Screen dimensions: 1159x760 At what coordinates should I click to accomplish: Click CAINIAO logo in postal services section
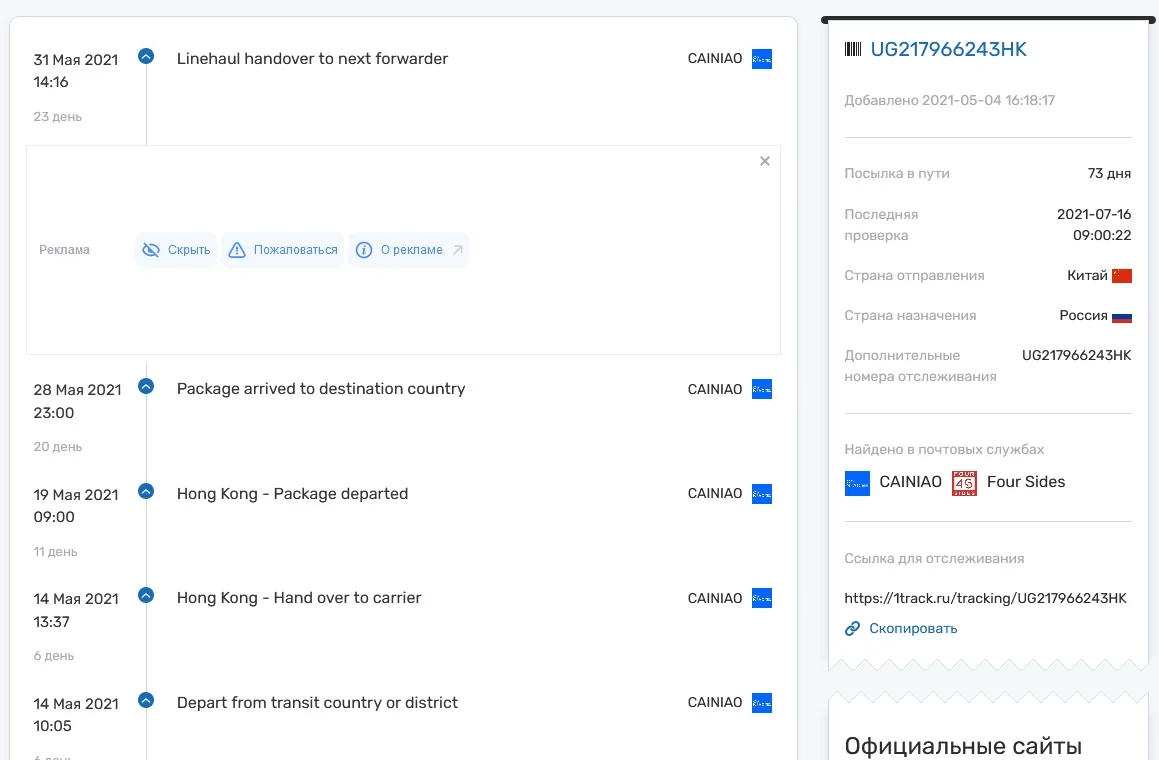tap(857, 484)
